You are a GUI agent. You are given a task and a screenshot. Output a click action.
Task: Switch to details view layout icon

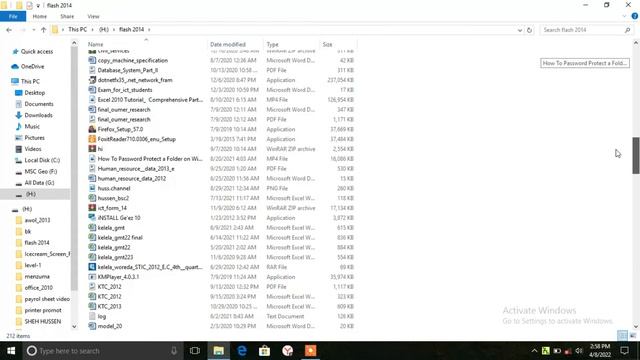click(622, 336)
